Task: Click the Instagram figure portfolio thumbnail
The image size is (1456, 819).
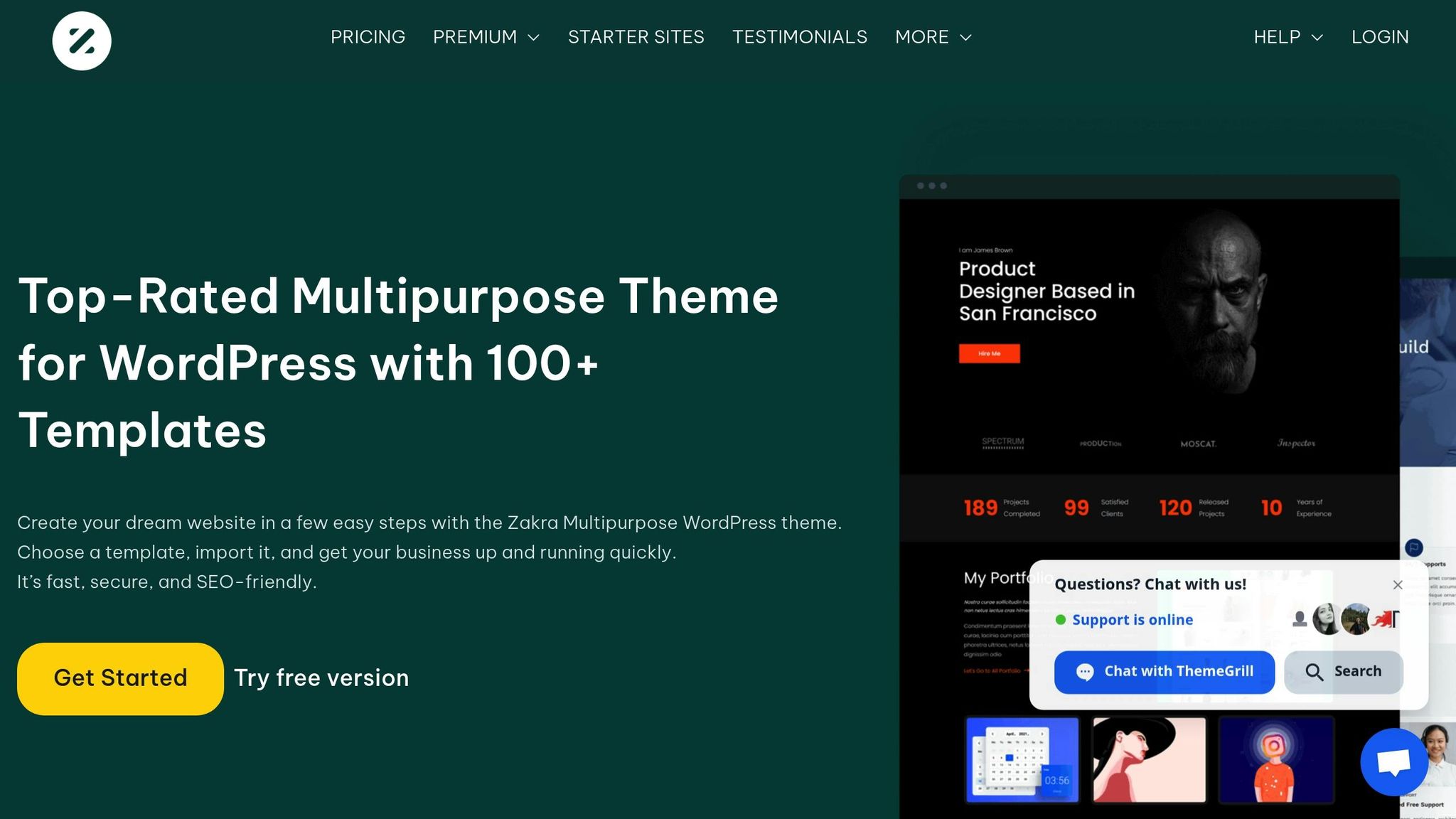Action: click(x=1276, y=759)
